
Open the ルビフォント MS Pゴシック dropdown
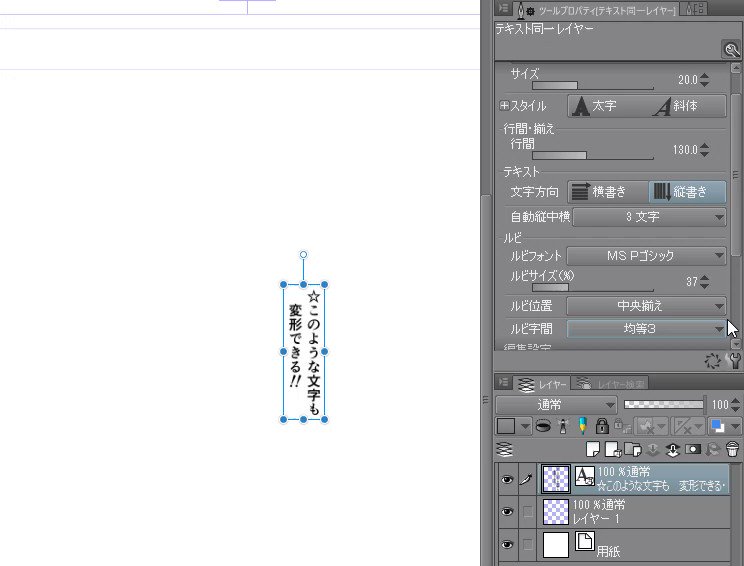click(646, 256)
